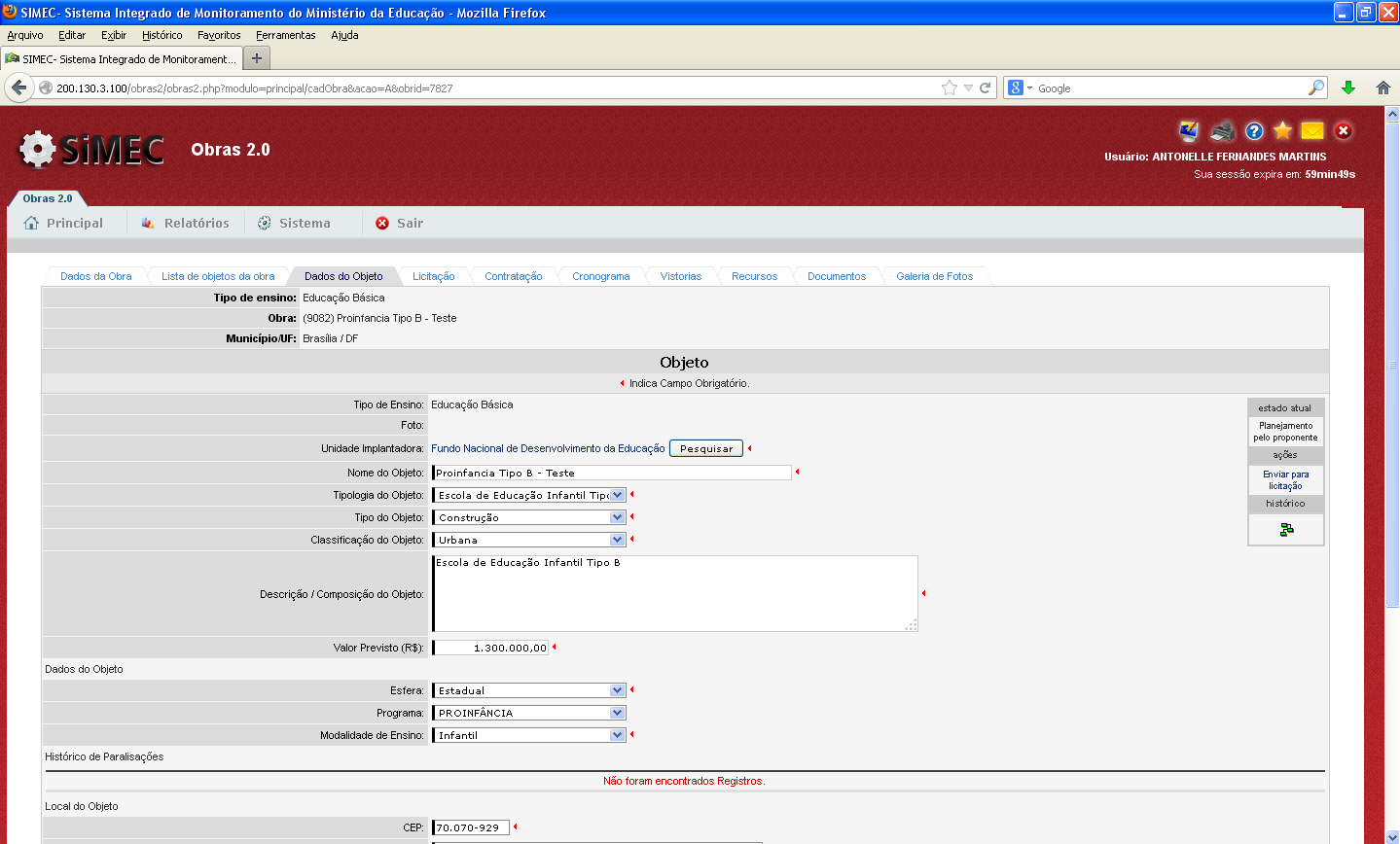1400x844 pixels.
Task: Open workflow history with the green diagram icon
Action: pos(1286,529)
